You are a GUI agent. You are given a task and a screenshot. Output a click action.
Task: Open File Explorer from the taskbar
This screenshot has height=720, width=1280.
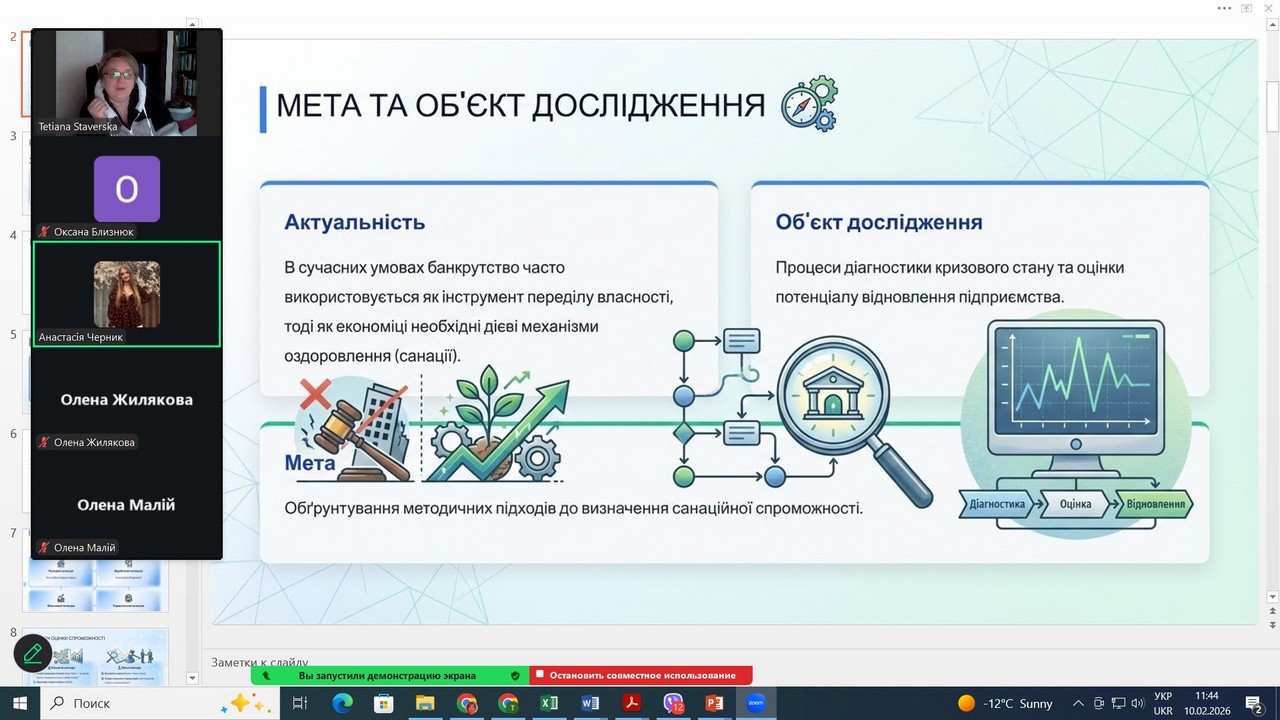click(x=425, y=703)
